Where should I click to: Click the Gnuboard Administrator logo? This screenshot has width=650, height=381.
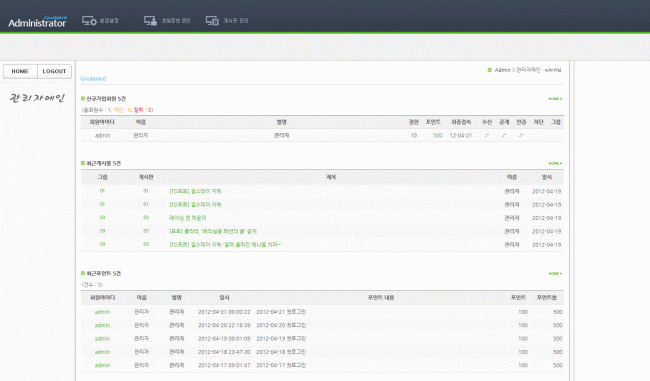click(37, 22)
